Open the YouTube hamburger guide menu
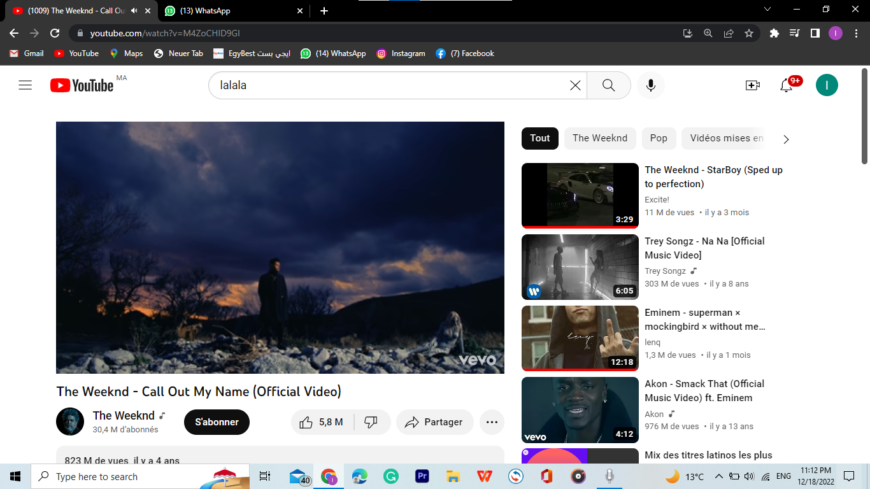Viewport: 870px width, 489px height. 25,85
